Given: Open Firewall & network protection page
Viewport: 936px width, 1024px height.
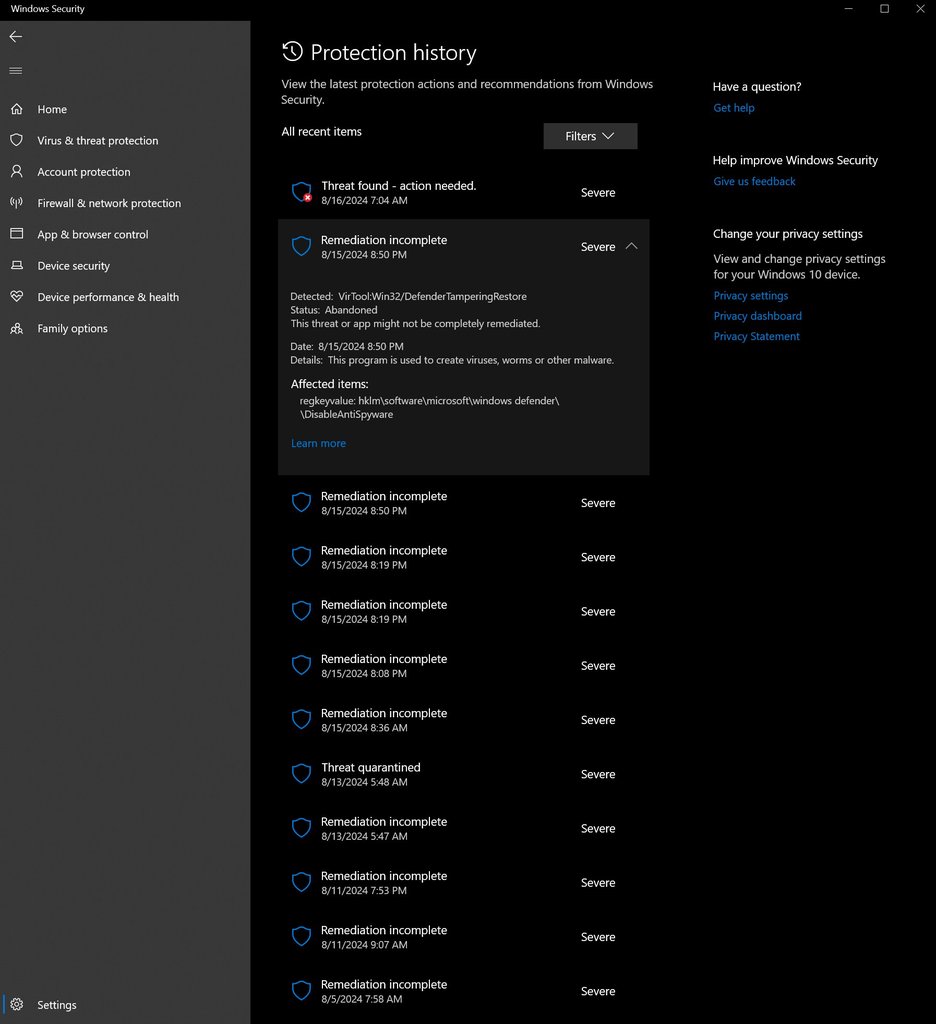Looking at the screenshot, I should 125,203.
